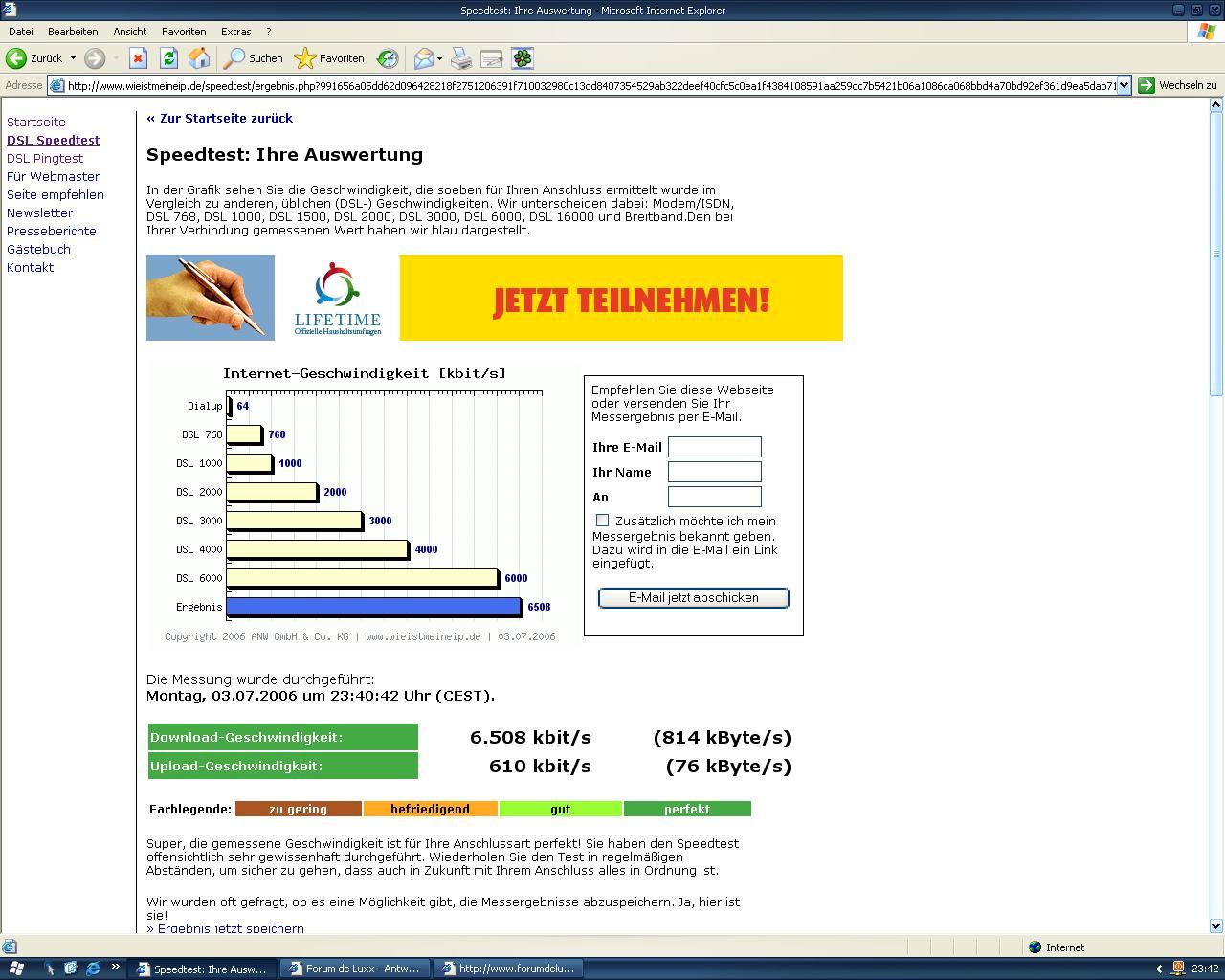Click the Seite empfehlen link
The width and height of the screenshot is (1225, 980).
[56, 195]
